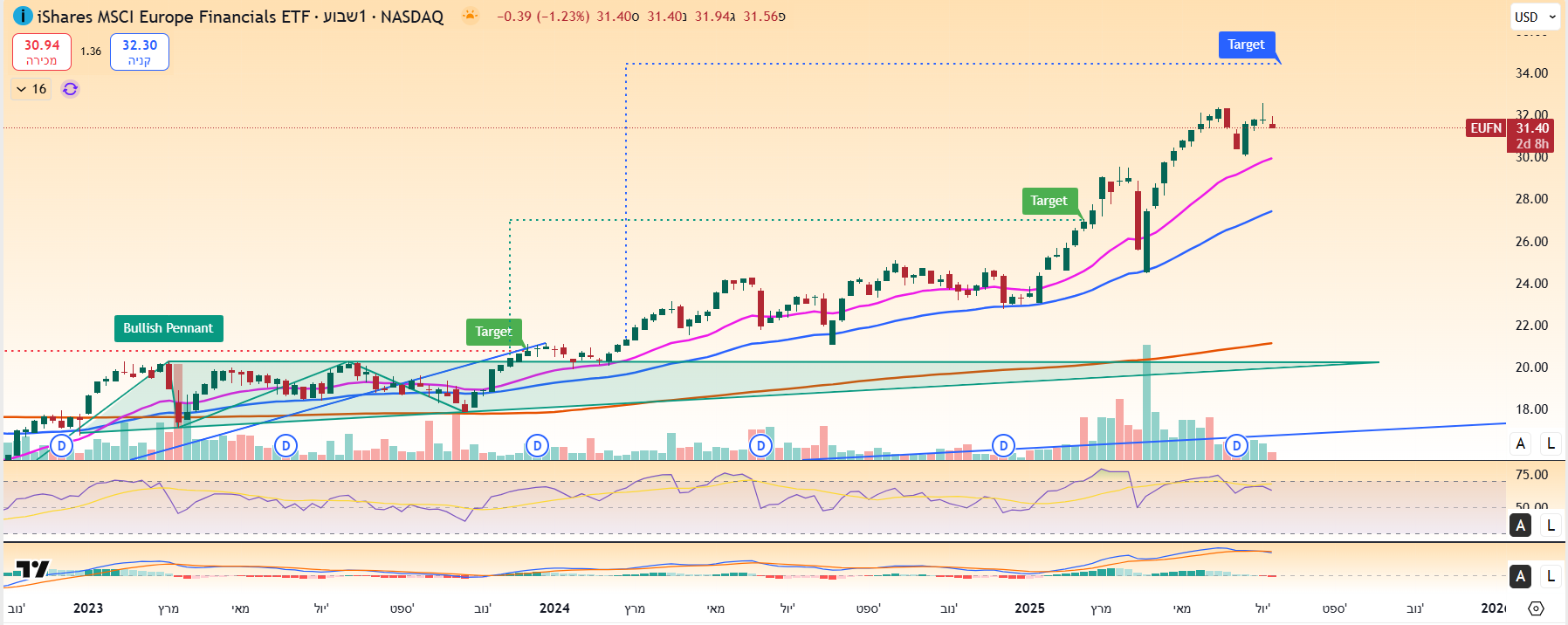
Task: Collapse the indicators list showing 16
Action: pos(31,89)
